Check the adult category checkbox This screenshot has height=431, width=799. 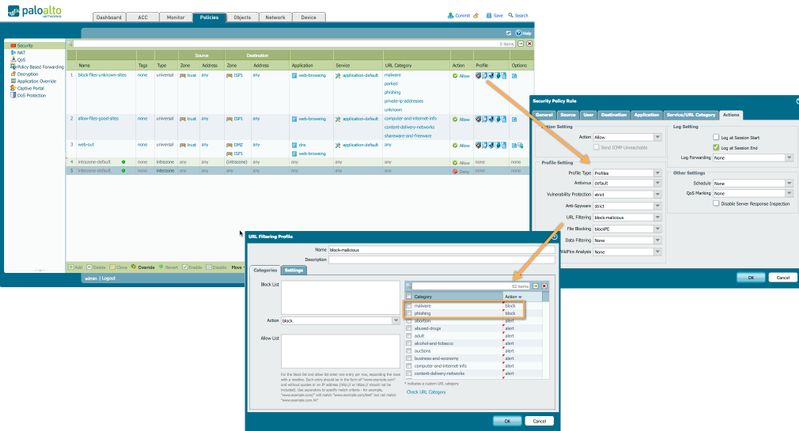pyautogui.click(x=409, y=336)
